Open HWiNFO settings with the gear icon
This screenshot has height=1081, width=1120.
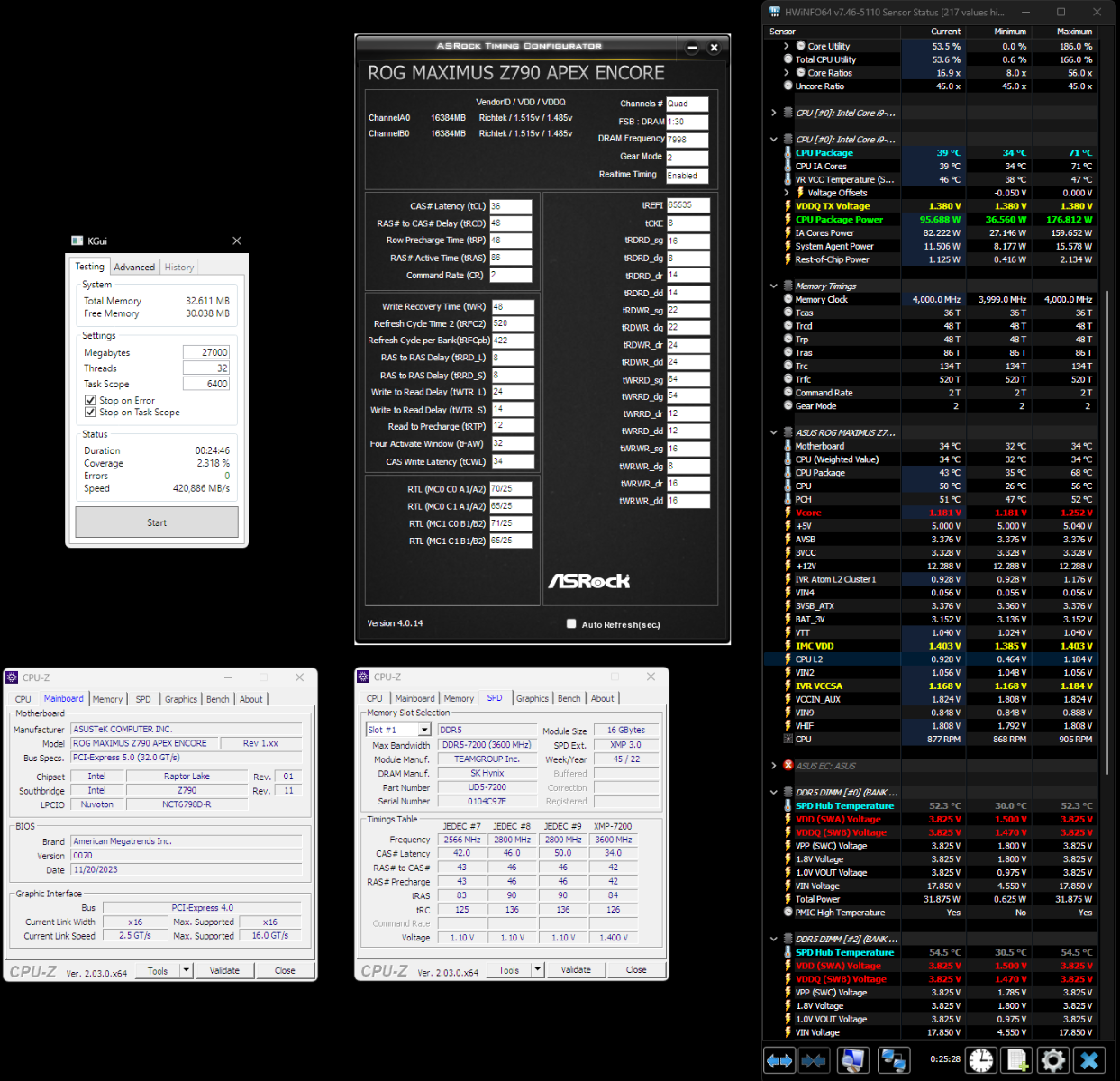tap(1052, 1060)
